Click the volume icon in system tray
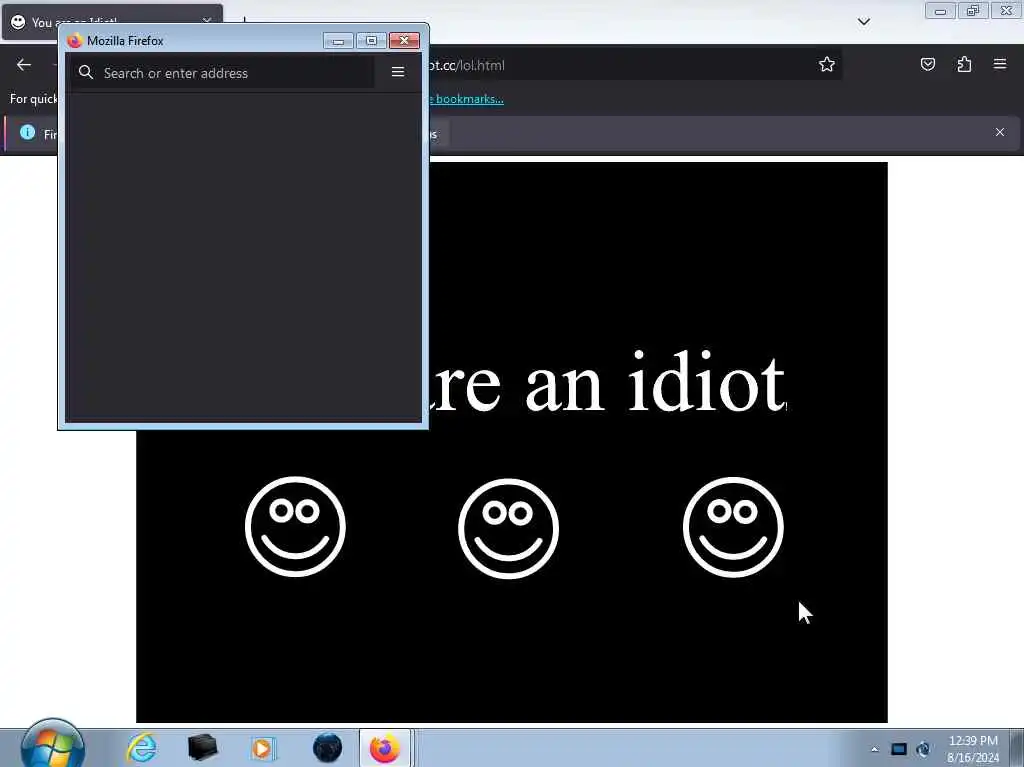Viewport: 1024px width, 767px height. click(923, 749)
